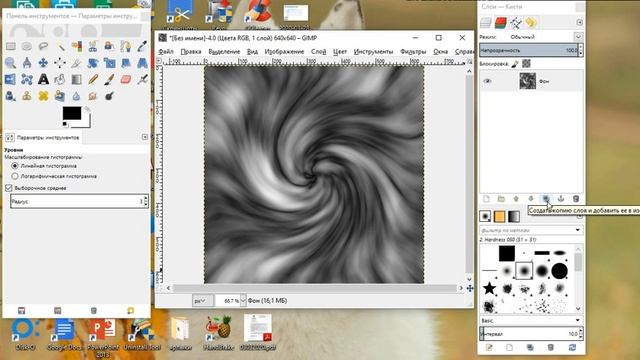
Task: Toggle lock alpha channel checkerboard icon
Action: (x=527, y=64)
